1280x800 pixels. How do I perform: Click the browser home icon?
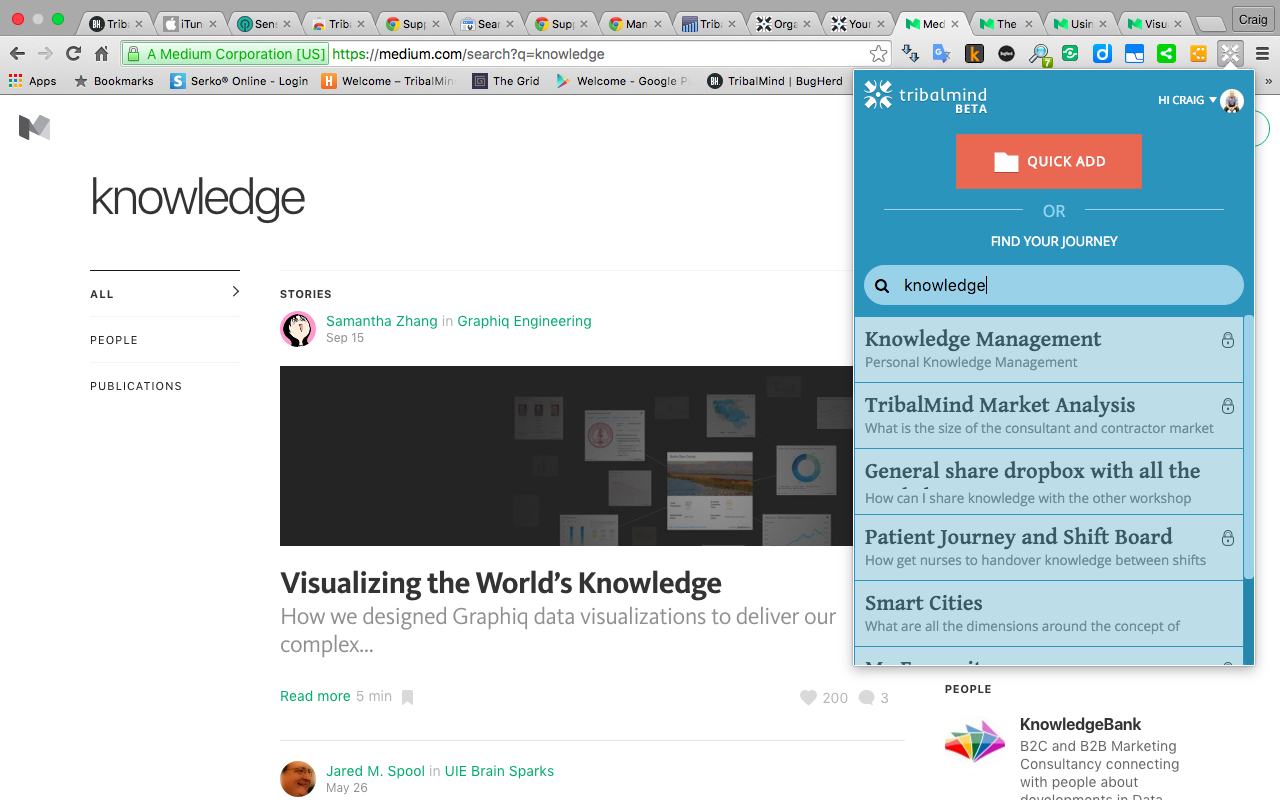click(x=101, y=54)
